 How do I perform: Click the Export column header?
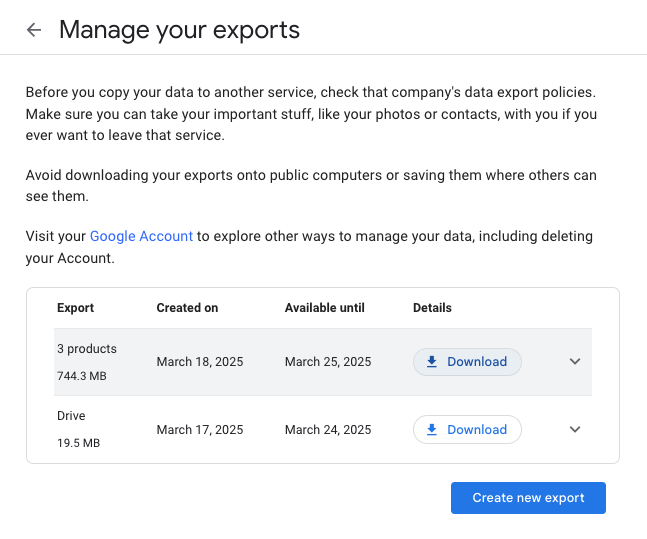75,308
